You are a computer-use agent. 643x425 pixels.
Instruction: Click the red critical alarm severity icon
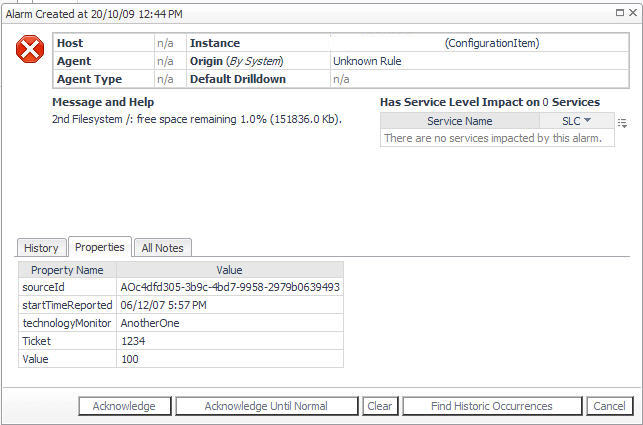tap(31, 50)
